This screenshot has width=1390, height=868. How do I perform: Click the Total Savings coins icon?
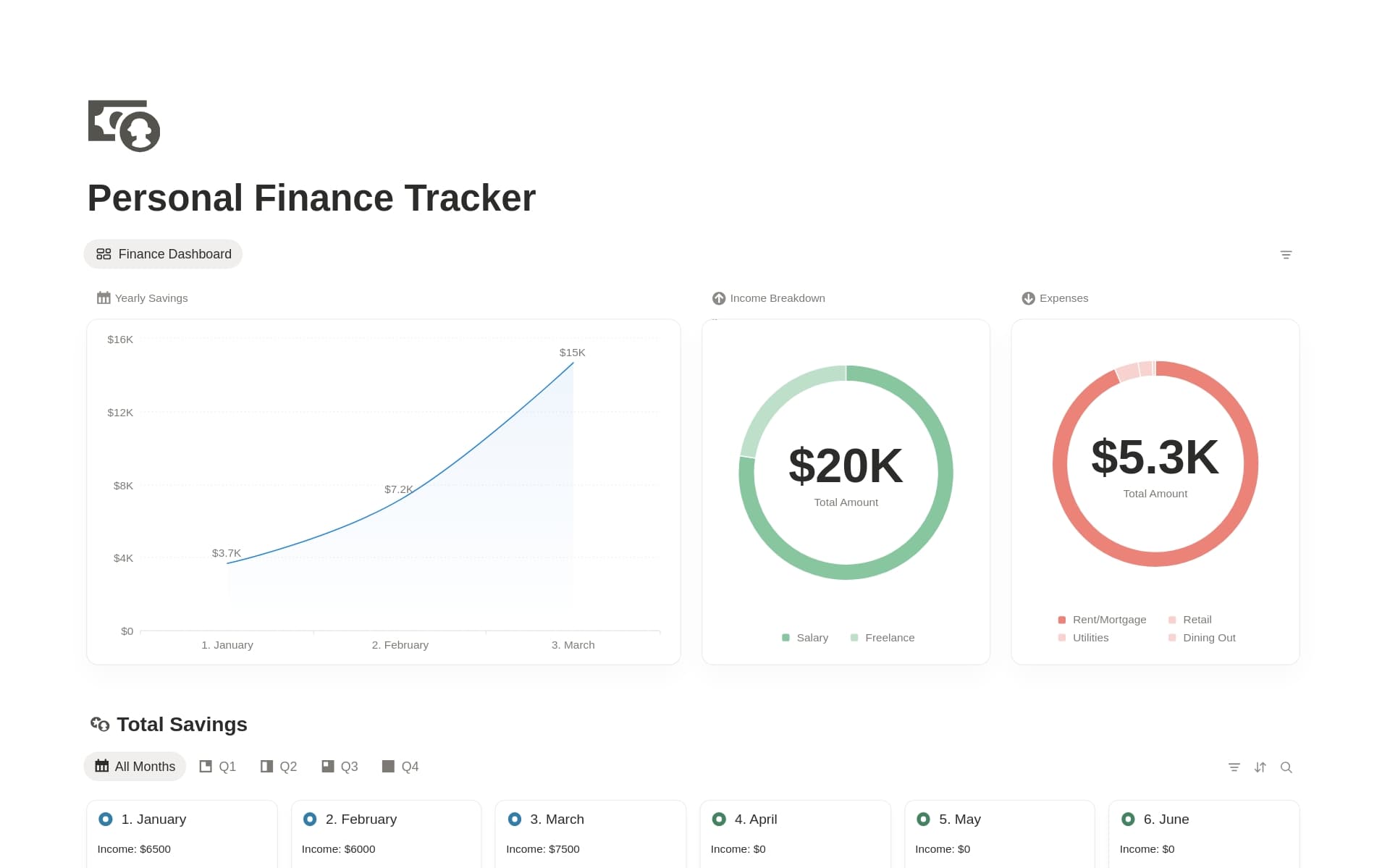coord(99,724)
